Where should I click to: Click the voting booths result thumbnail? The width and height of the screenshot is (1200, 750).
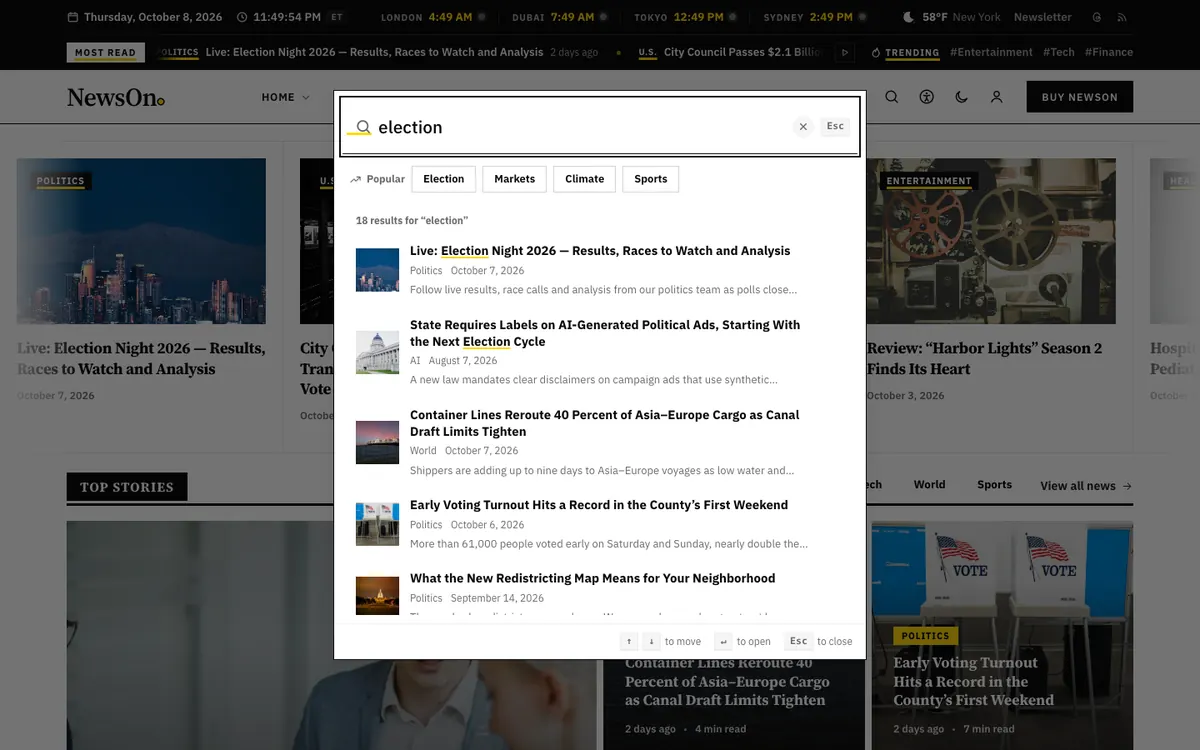point(377,524)
